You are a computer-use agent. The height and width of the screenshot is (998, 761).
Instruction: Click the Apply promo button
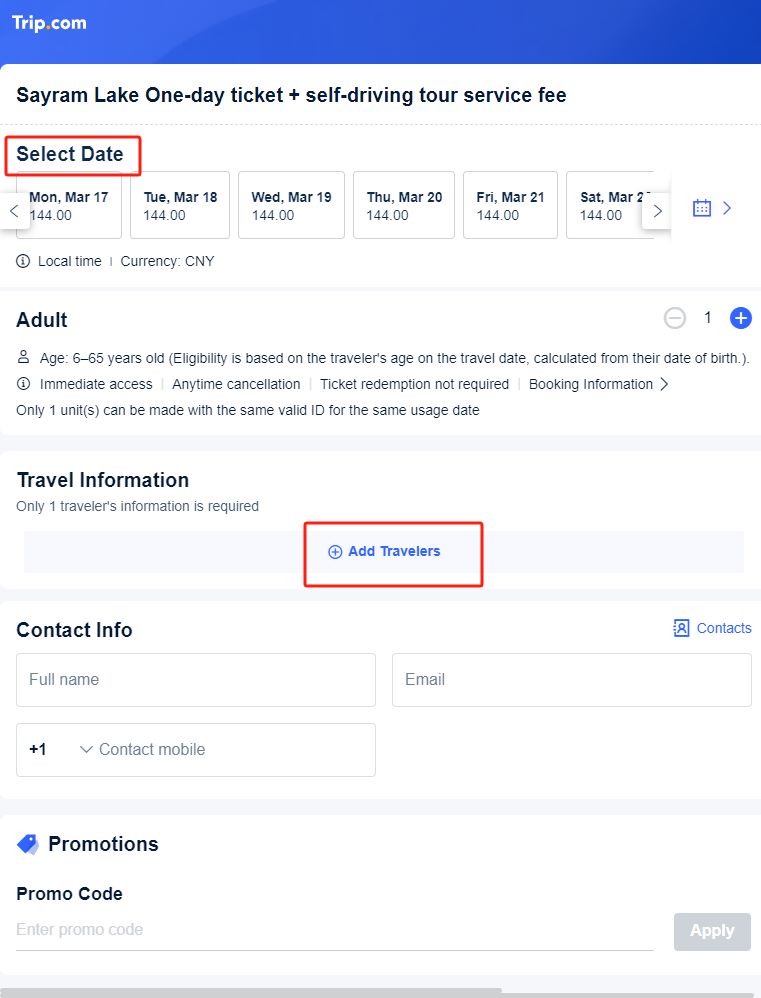(x=712, y=931)
